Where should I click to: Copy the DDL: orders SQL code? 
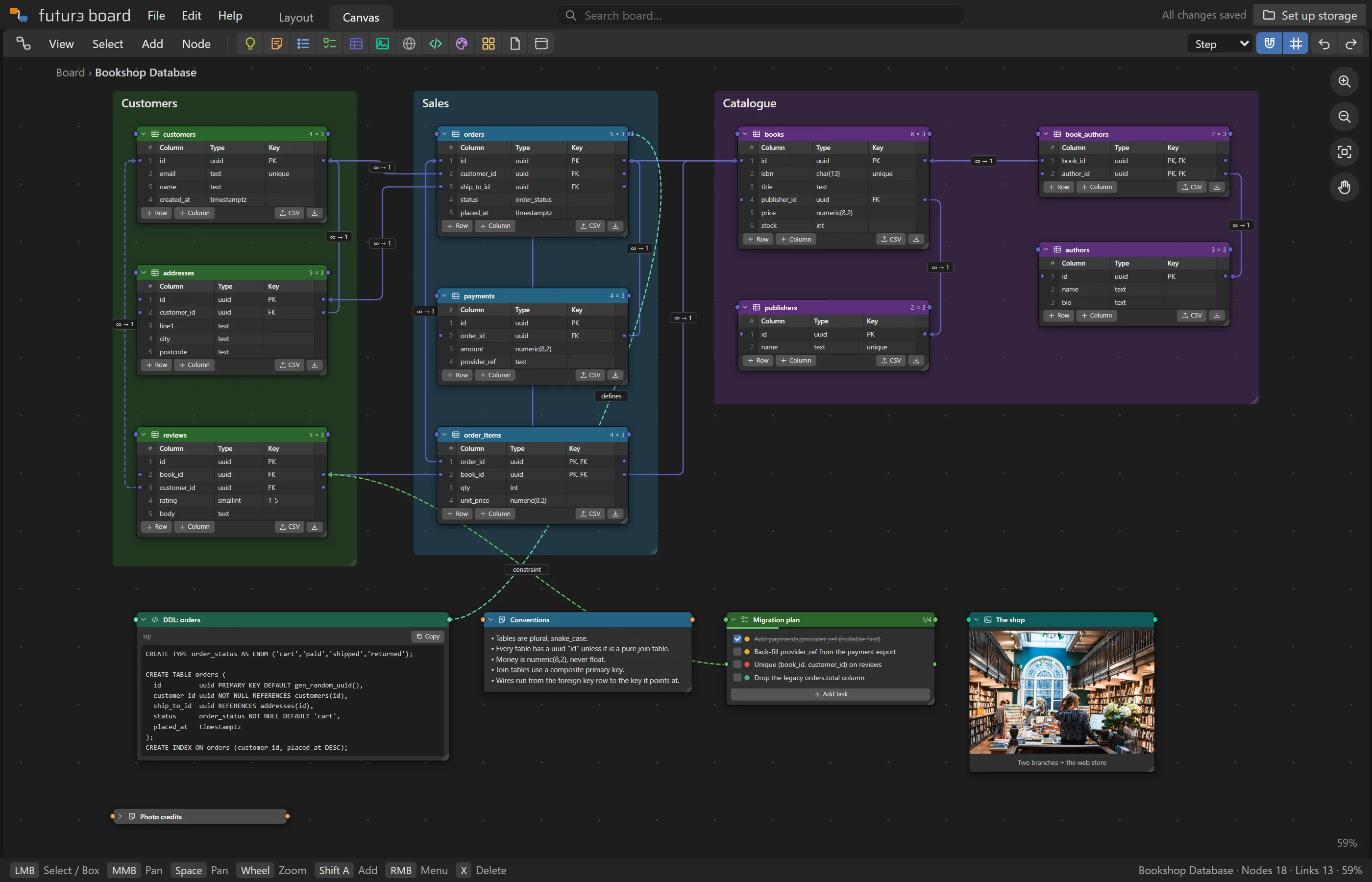(x=428, y=637)
